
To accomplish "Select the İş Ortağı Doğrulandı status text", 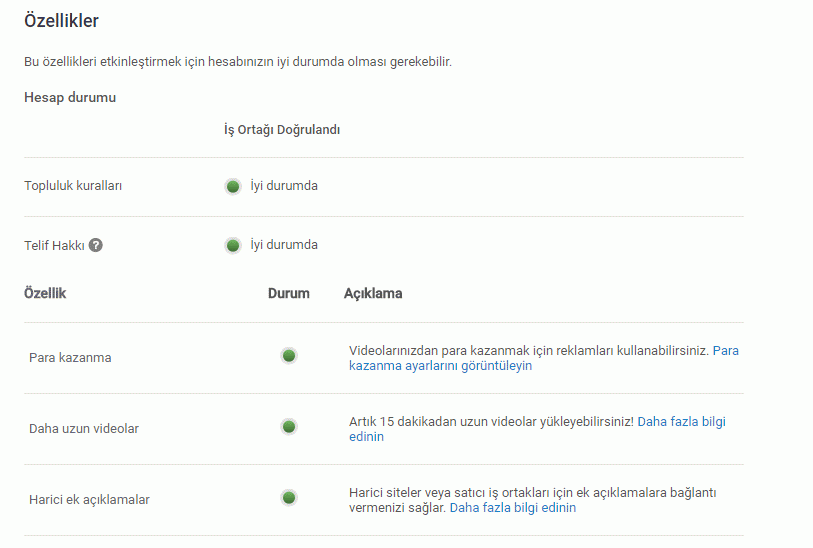I will 282,130.
